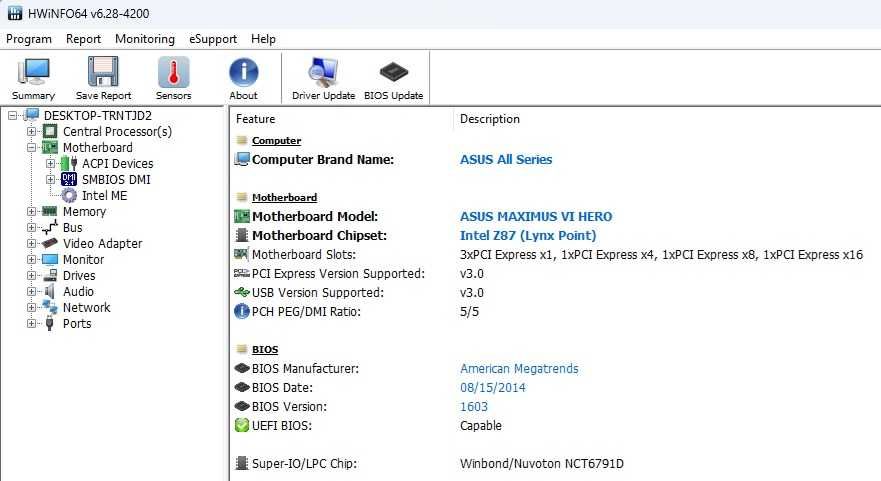Open the Report menu

coord(83,39)
